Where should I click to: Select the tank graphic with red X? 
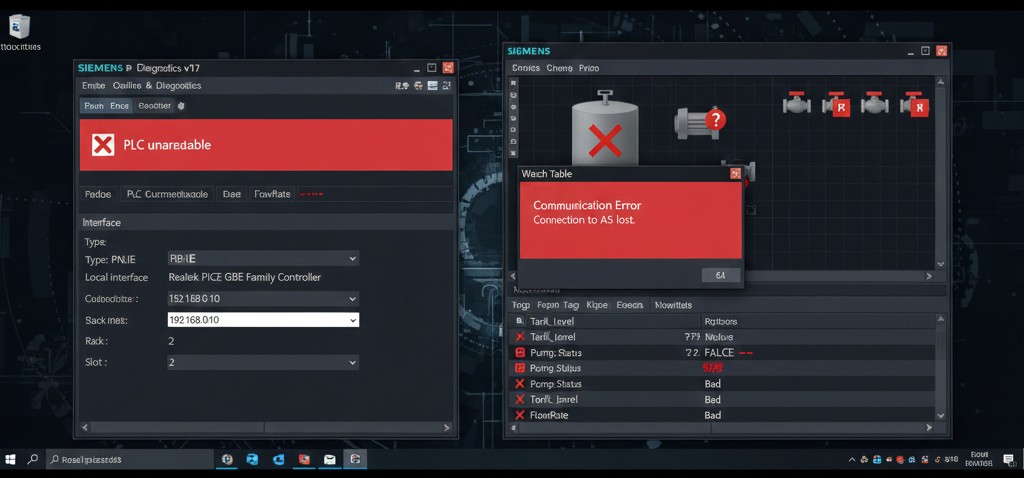tap(605, 127)
